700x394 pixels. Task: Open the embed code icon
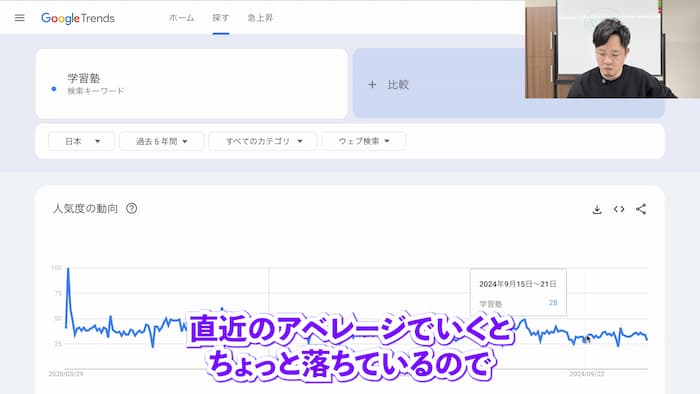619,209
